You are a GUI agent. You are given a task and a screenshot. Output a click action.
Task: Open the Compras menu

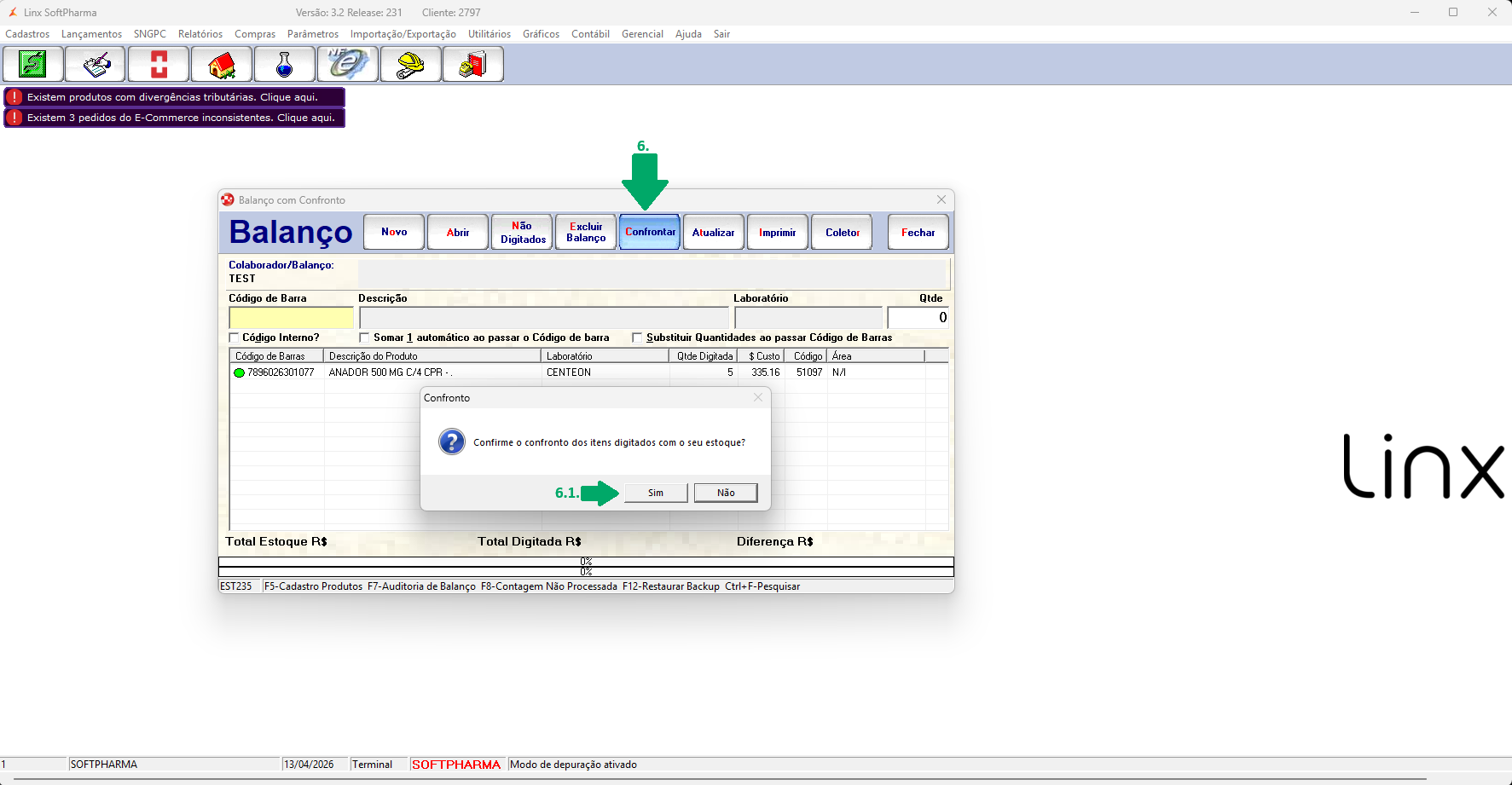point(255,34)
